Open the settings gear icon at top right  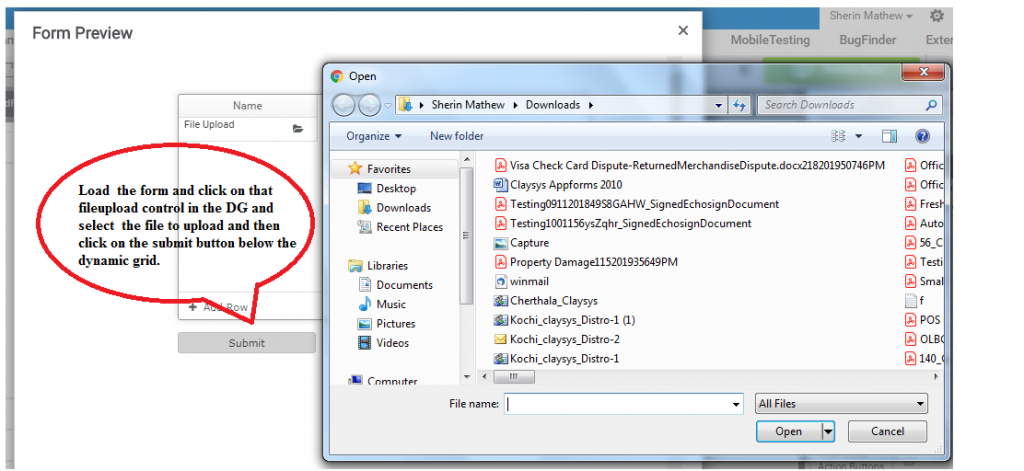[936, 16]
